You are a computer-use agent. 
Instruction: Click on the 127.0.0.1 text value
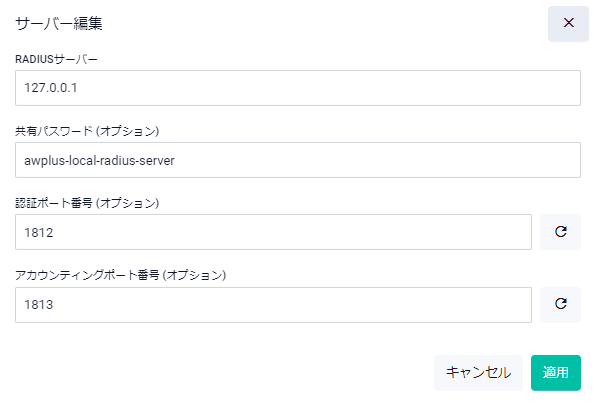pyautogui.click(x=51, y=88)
